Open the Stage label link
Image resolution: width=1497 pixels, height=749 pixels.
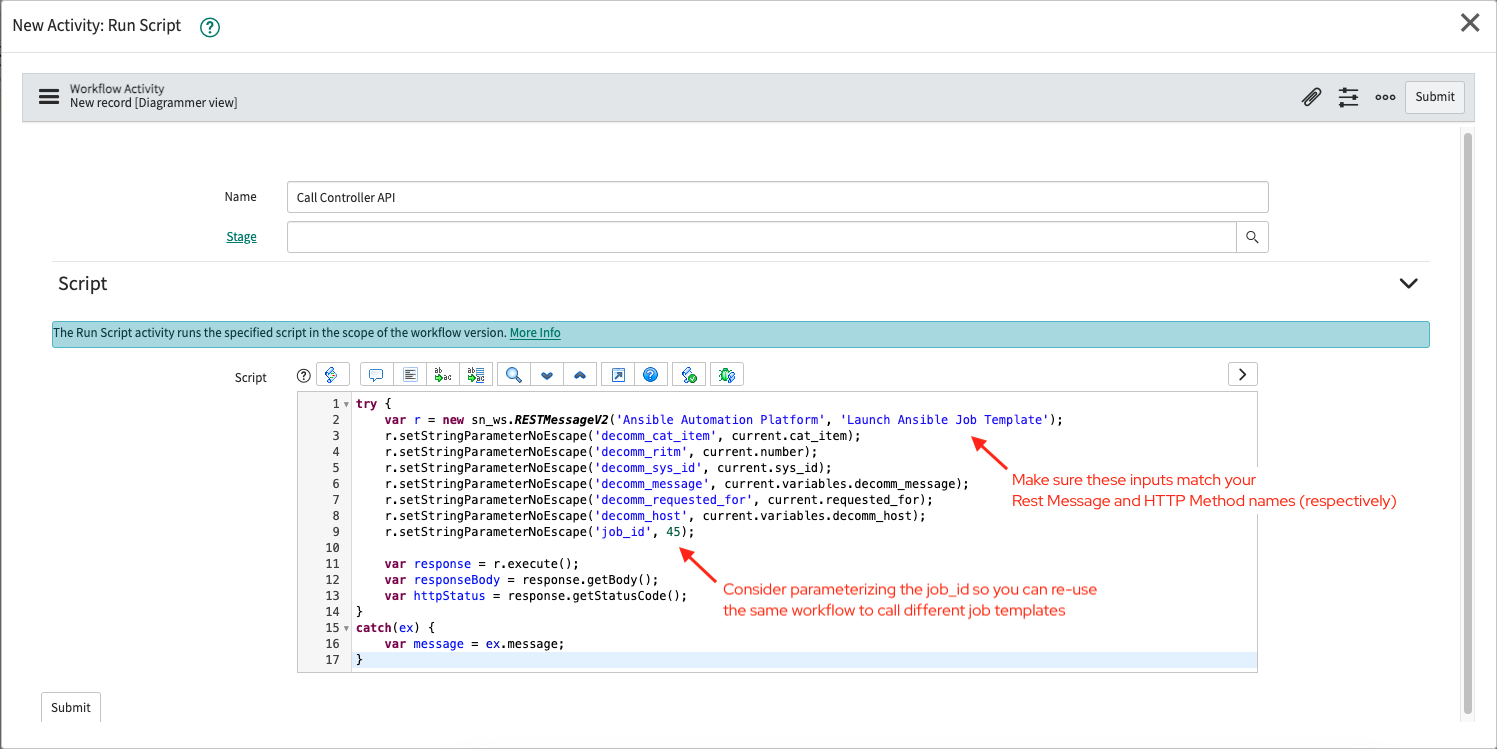241,237
